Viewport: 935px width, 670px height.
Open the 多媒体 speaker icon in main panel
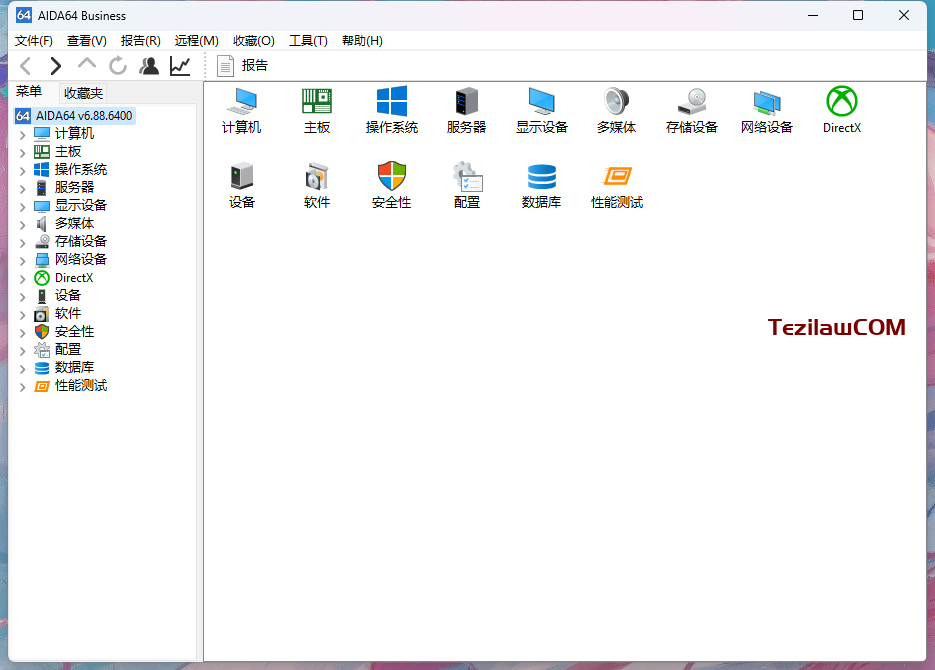[617, 110]
